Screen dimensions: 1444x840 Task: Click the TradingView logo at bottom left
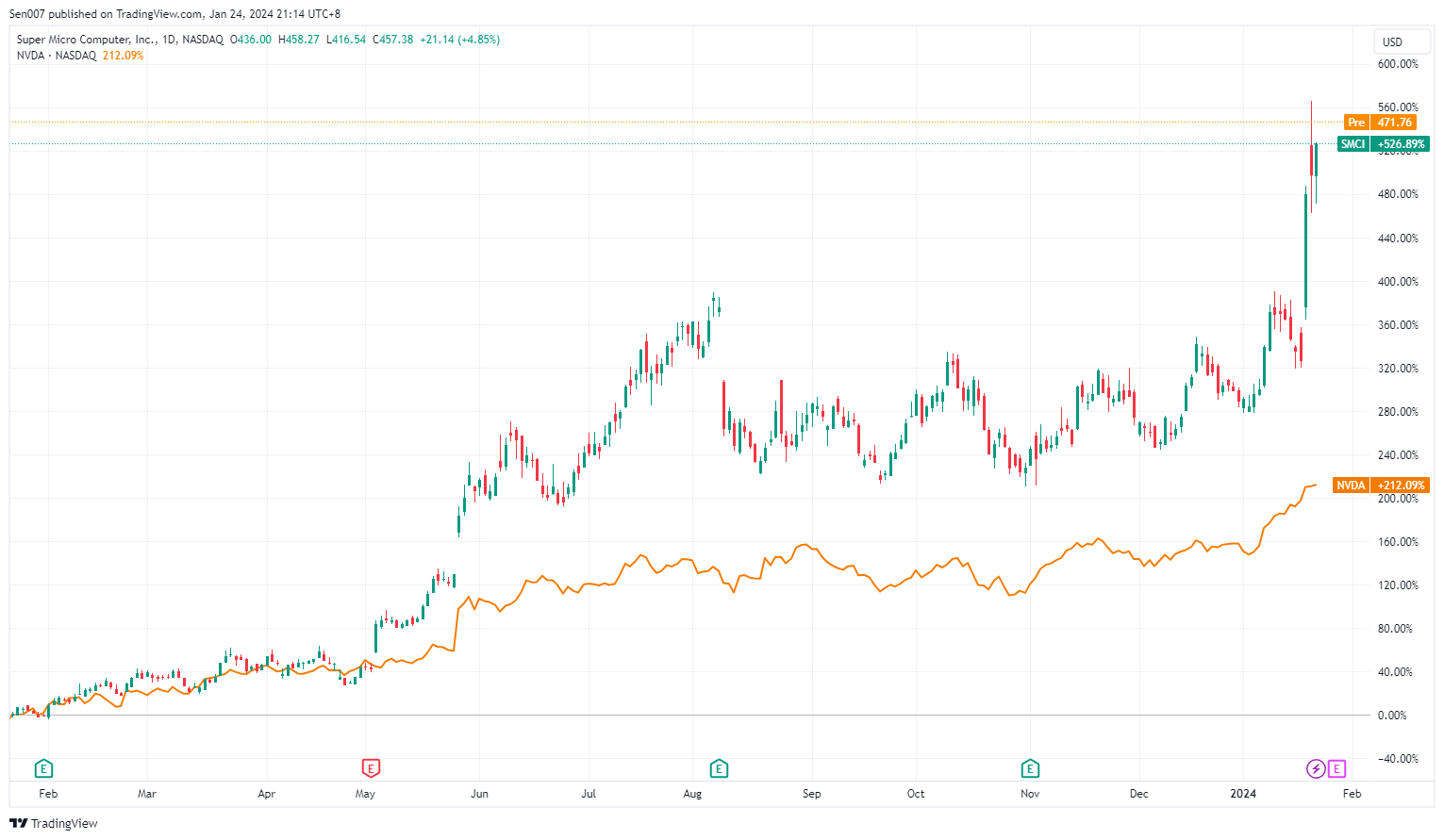(54, 823)
